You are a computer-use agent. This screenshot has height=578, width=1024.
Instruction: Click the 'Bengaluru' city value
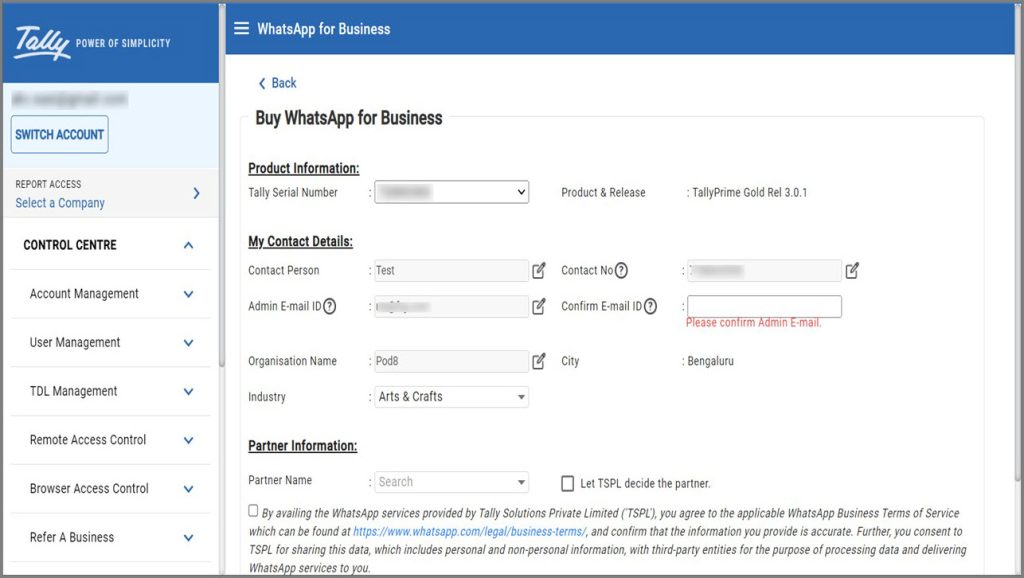(711, 361)
